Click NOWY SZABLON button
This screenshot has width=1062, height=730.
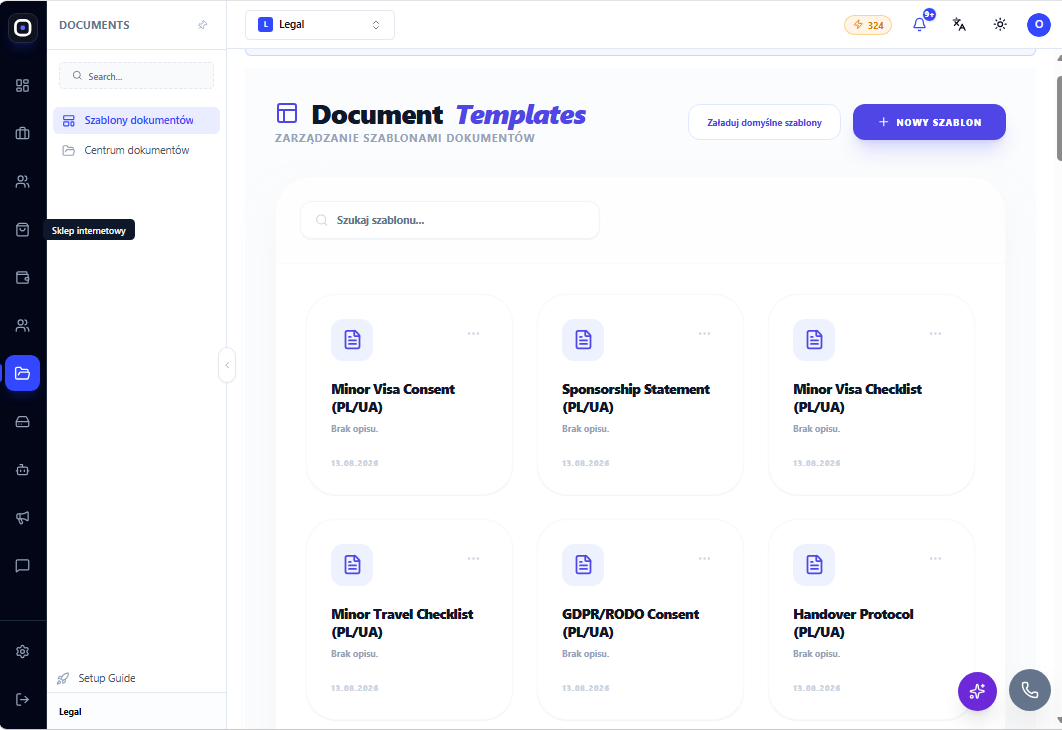click(x=929, y=123)
